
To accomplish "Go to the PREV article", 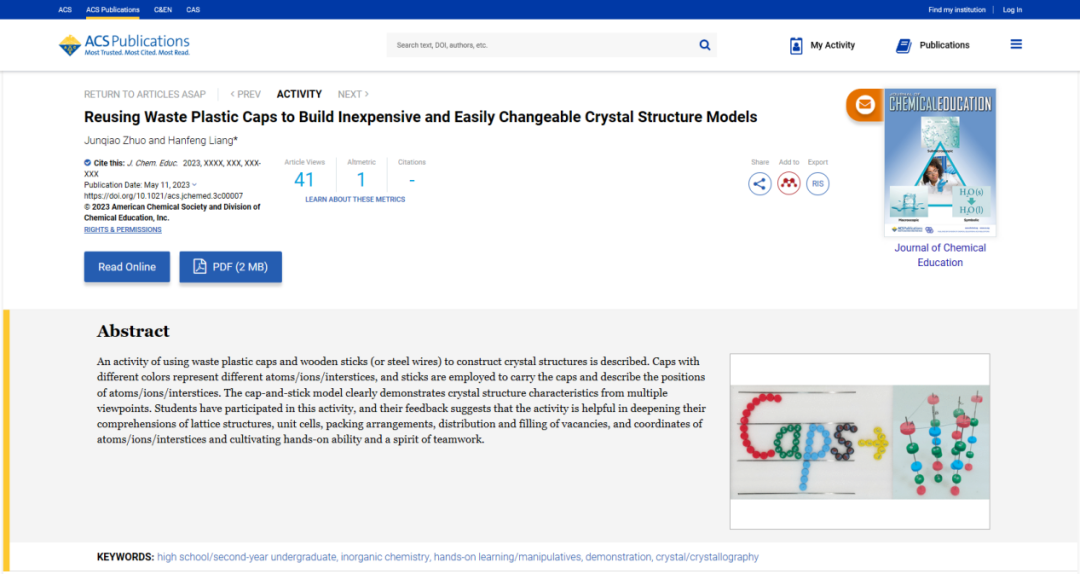I will (x=245, y=94).
